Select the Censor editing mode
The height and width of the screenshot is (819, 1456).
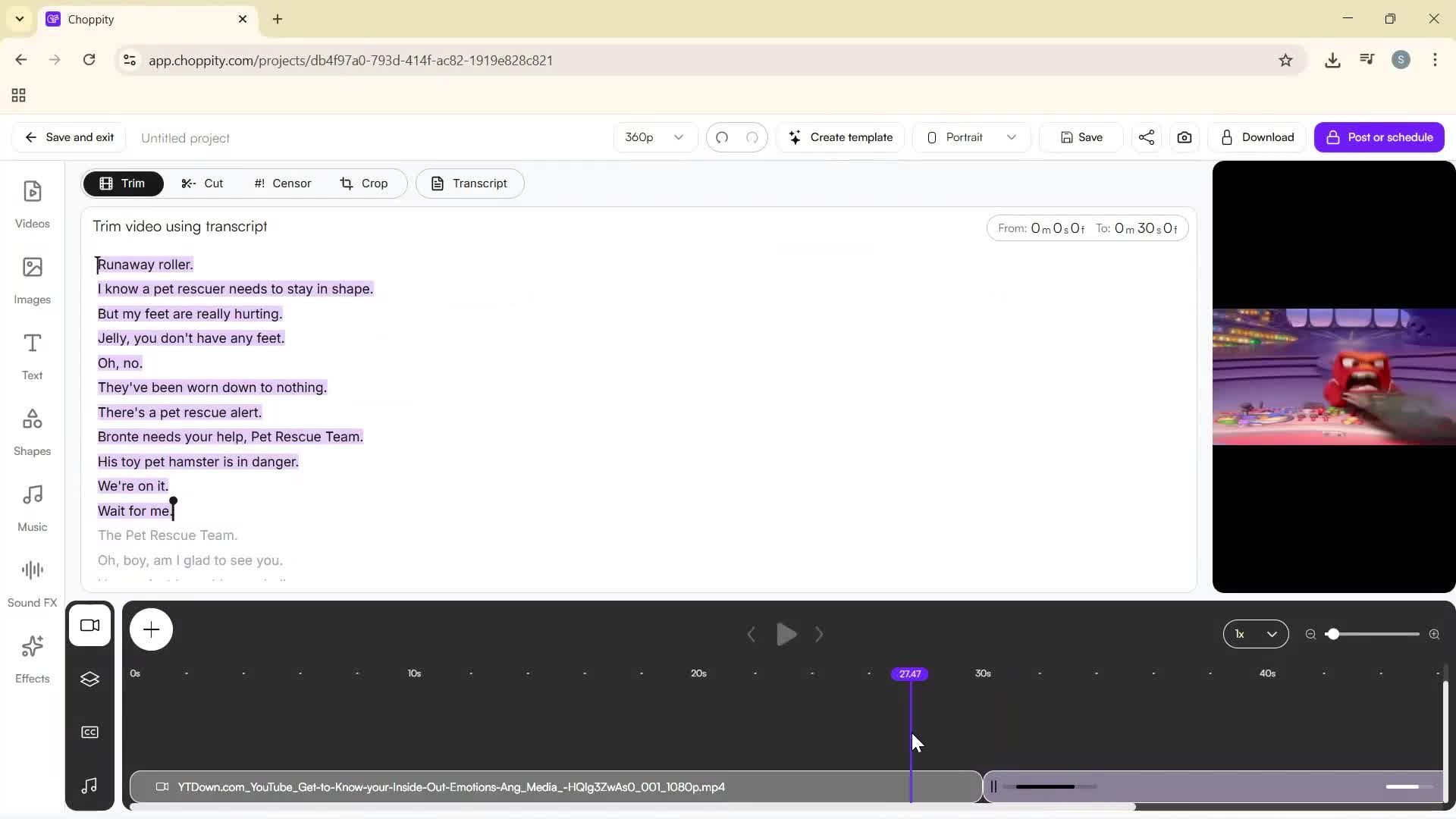click(x=281, y=183)
